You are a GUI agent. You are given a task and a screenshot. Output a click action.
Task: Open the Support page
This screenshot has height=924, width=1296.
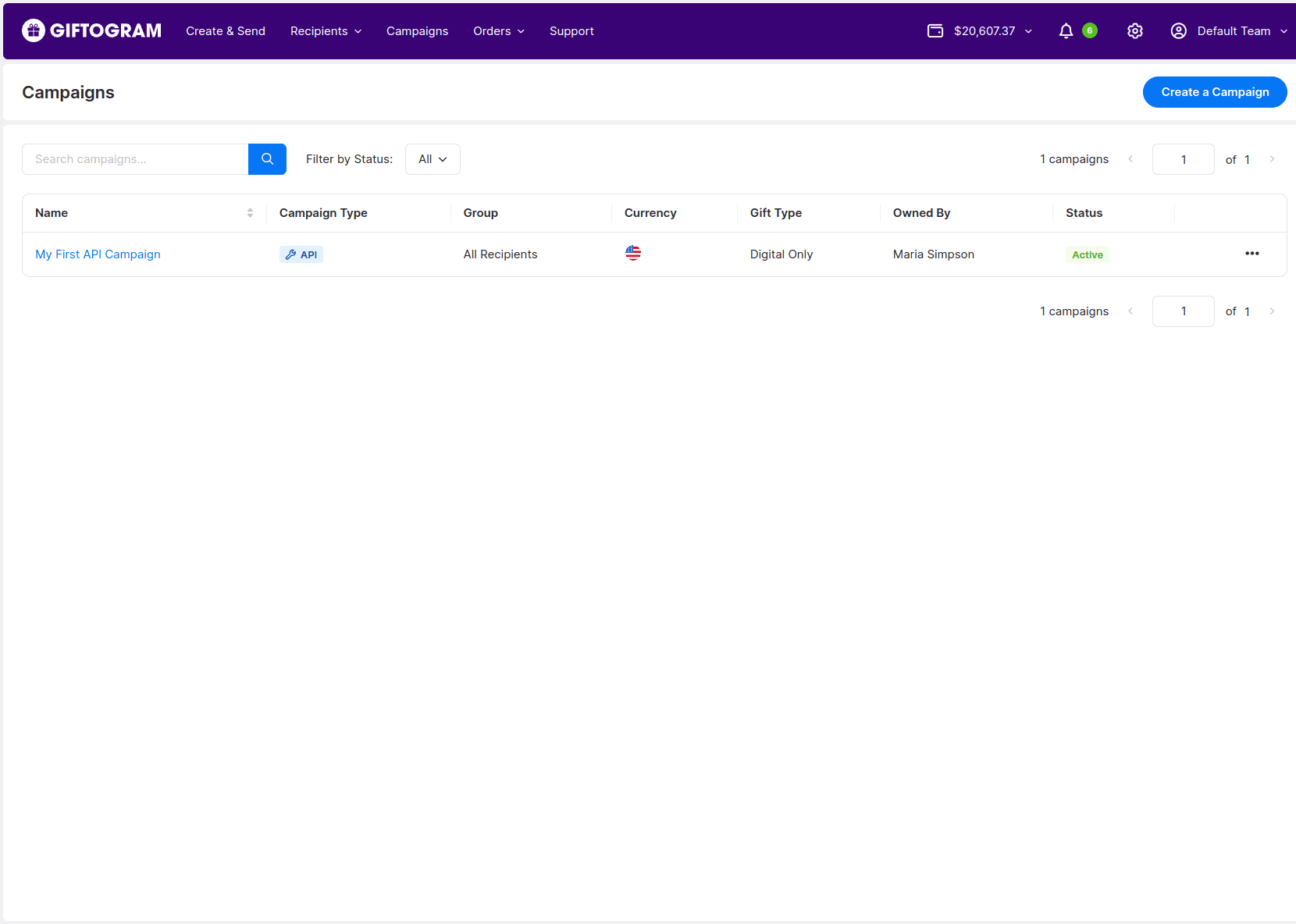coord(571,31)
